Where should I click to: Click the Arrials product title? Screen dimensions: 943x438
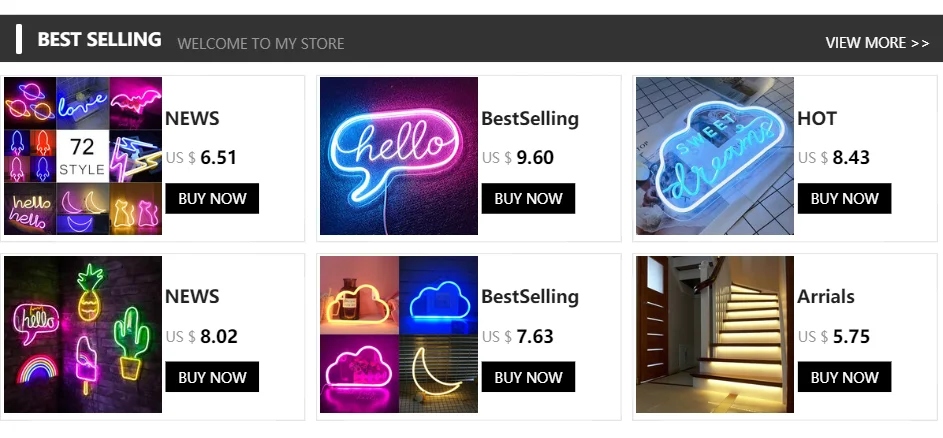point(826,297)
